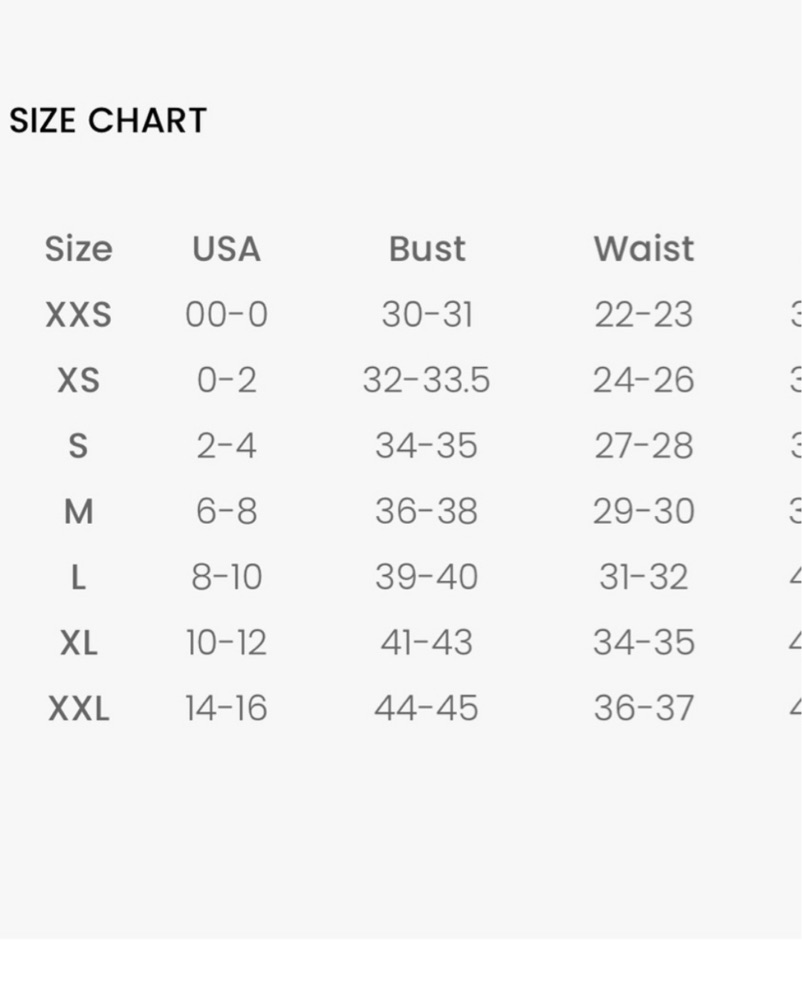Click the S size row label

pos(78,446)
